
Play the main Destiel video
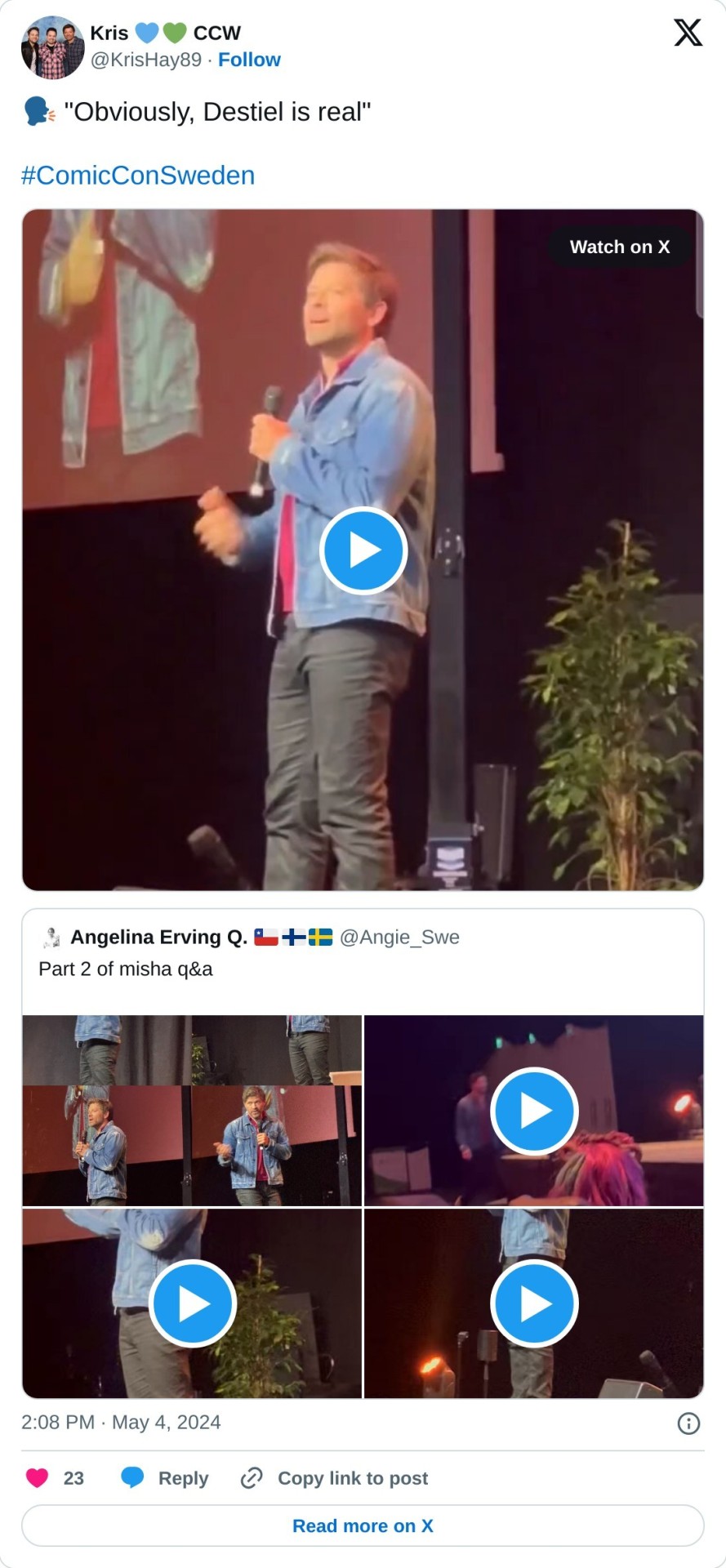363,550
